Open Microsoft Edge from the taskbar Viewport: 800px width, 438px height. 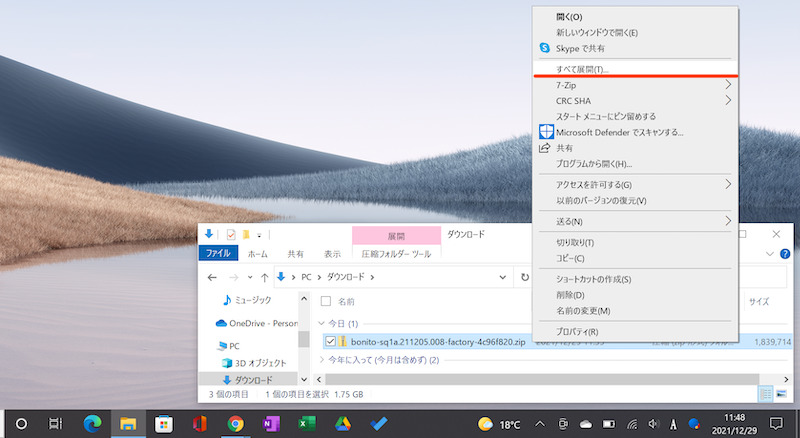[91, 423]
